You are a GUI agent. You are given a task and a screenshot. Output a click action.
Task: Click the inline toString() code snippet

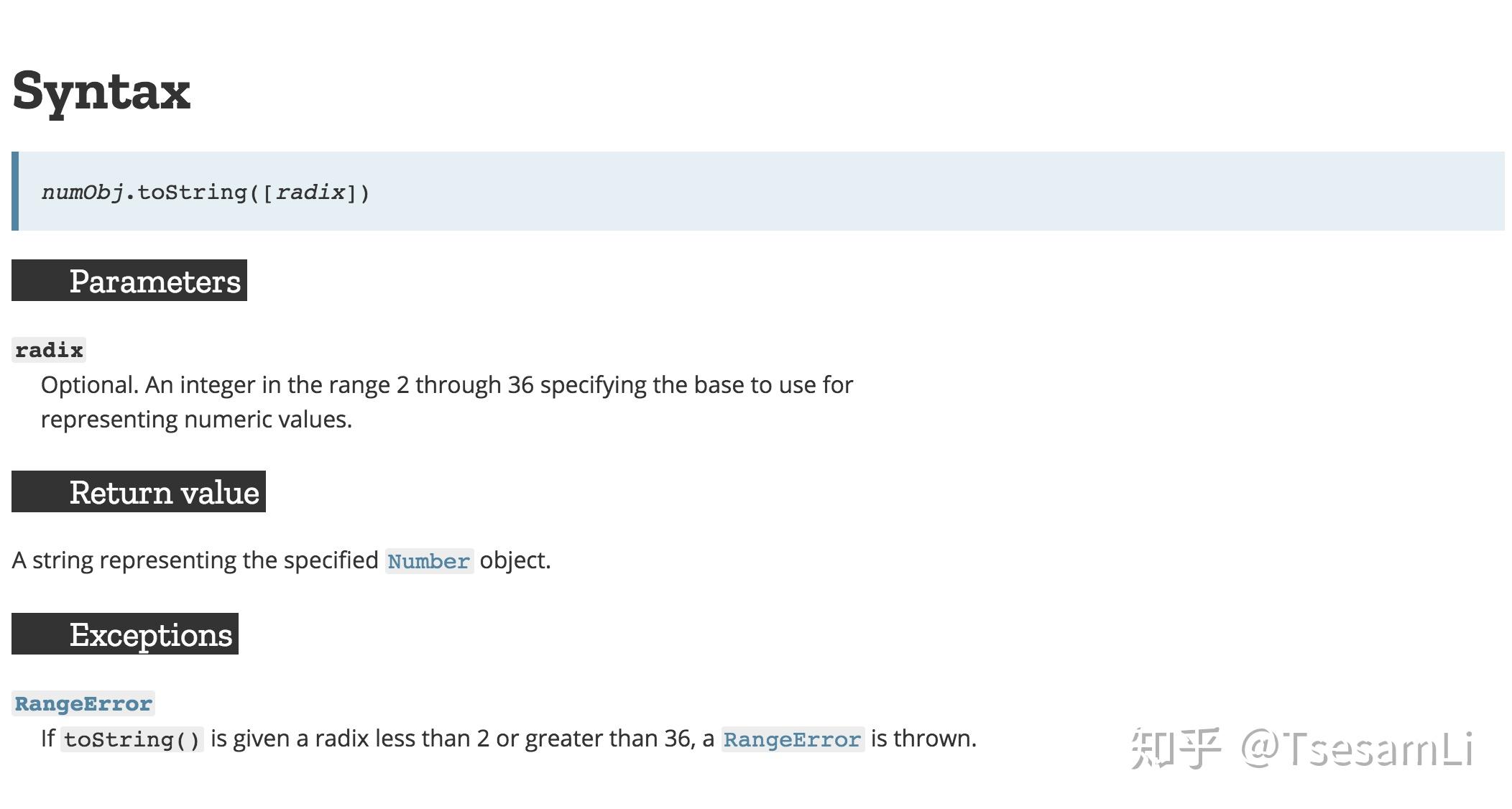[132, 739]
